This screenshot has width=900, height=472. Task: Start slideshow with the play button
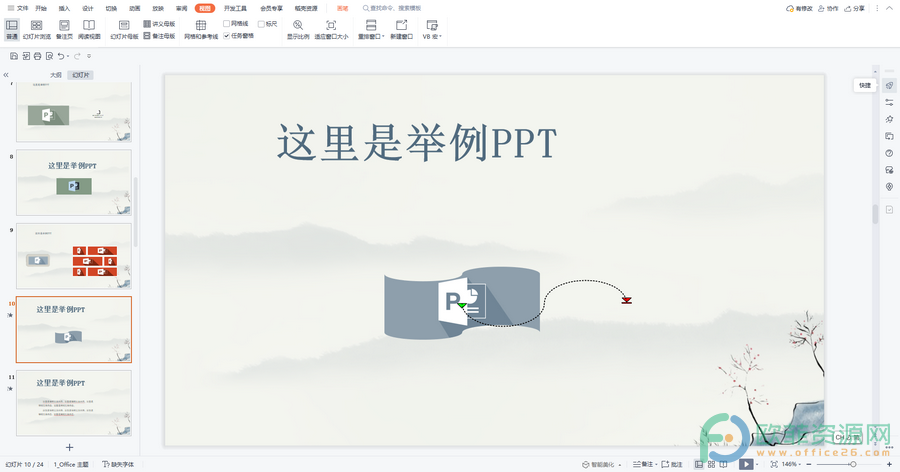(x=746, y=465)
